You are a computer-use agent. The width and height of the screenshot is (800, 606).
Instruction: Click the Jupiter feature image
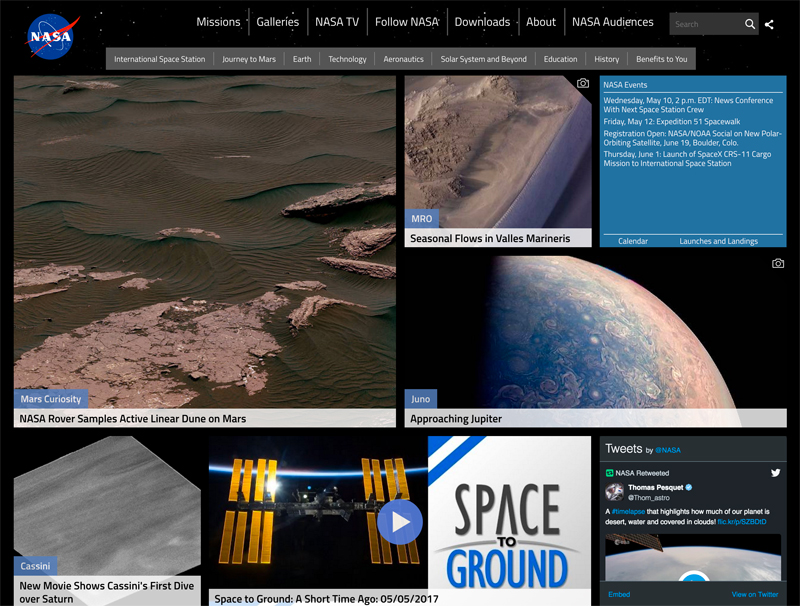595,332
